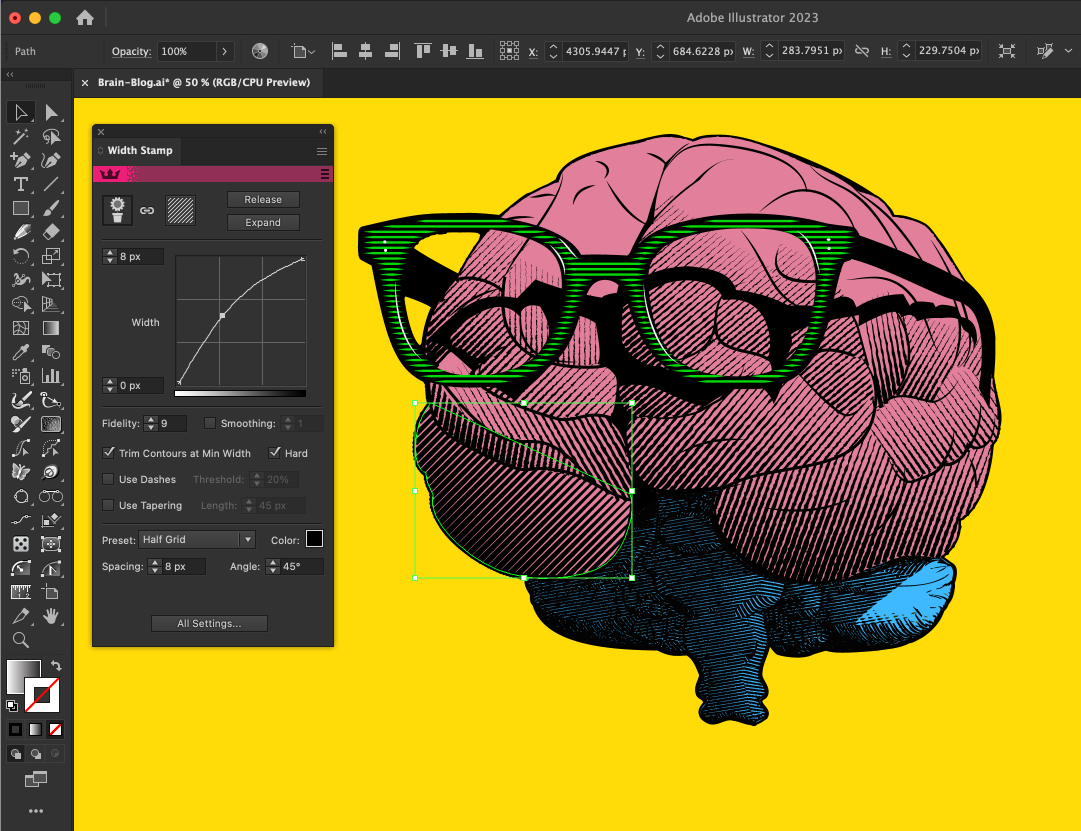
Task: Enable the Use Dashes checkbox
Action: [x=108, y=479]
